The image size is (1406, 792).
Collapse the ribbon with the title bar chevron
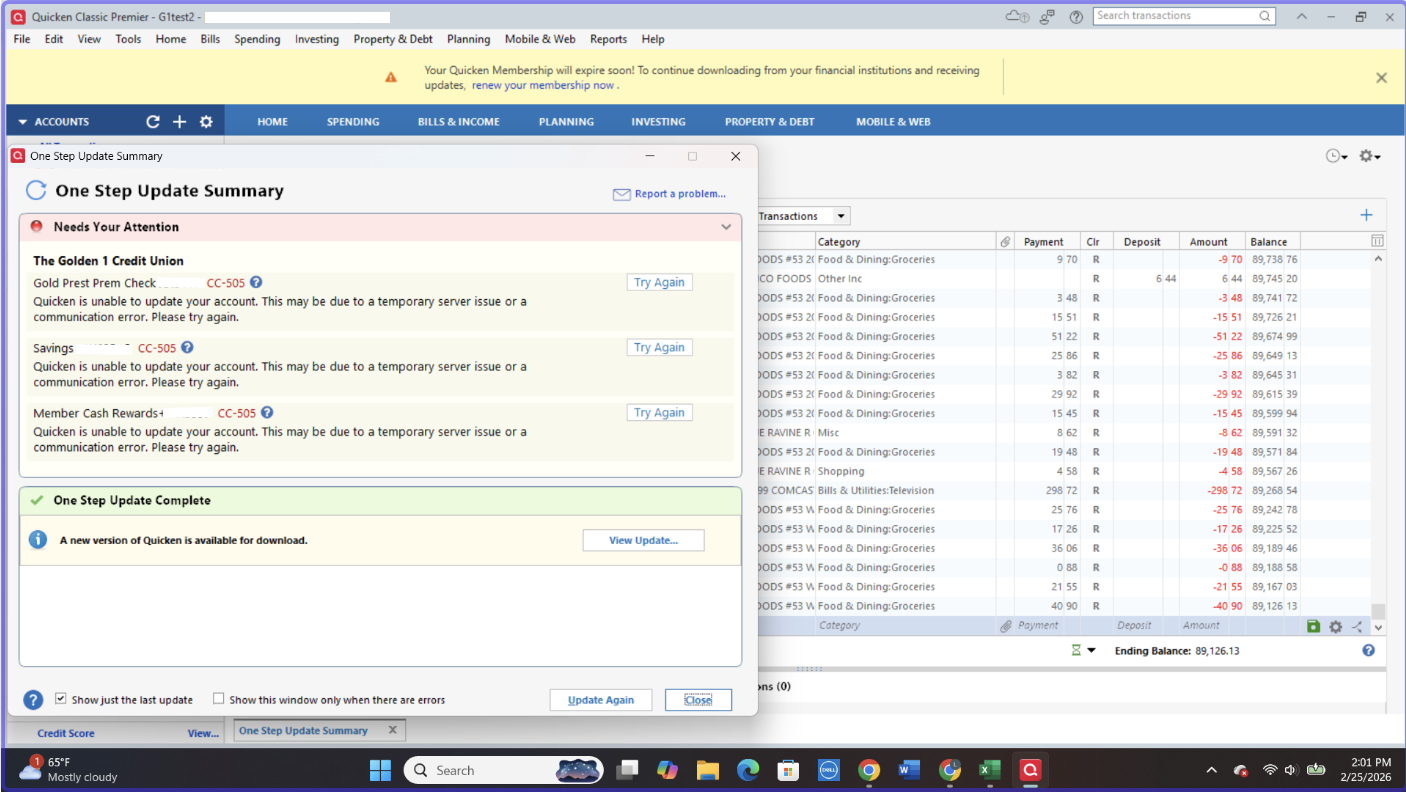1302,16
